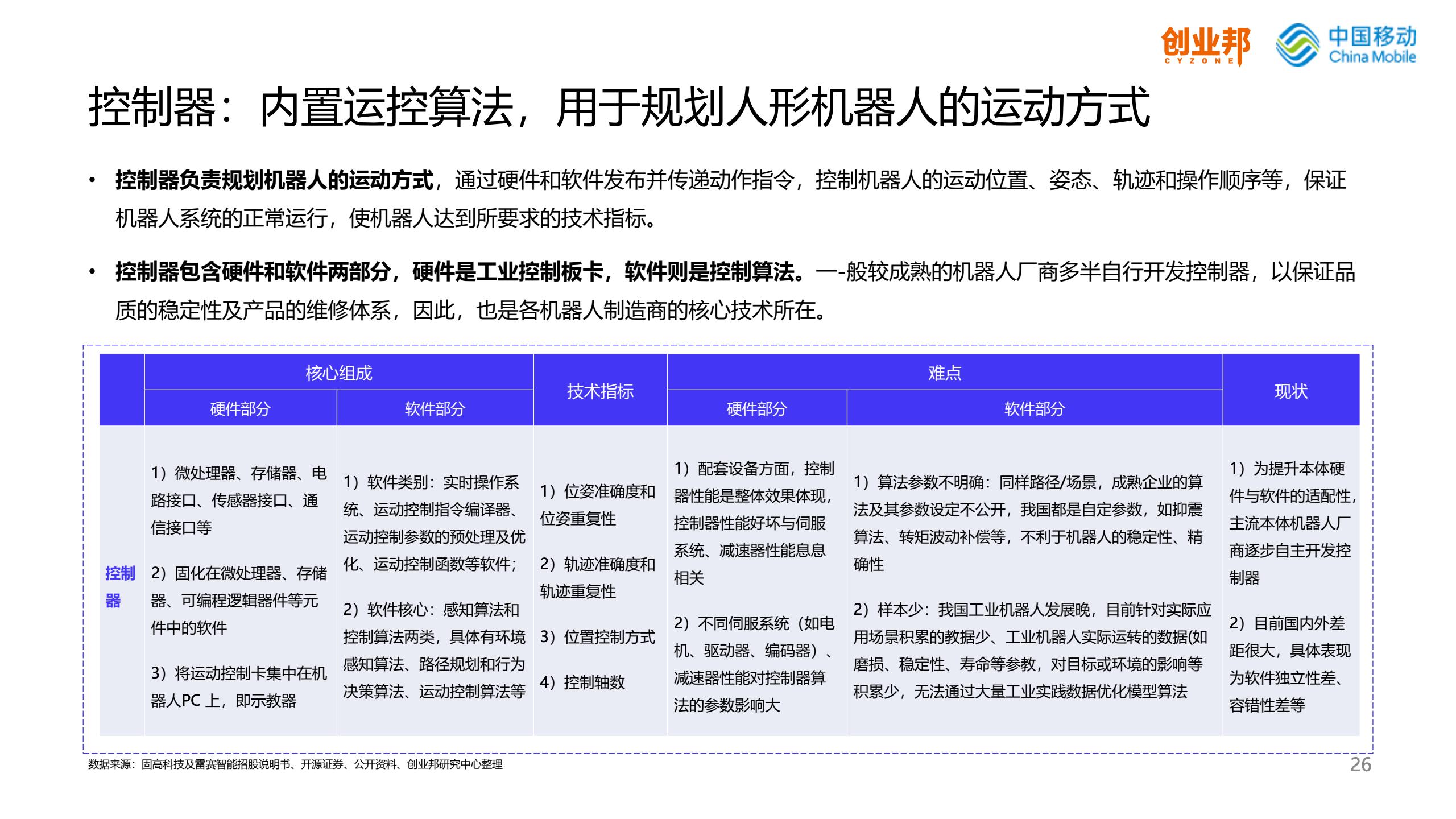The height and width of the screenshot is (819, 1456).
Task: Click 硬件部分 under 难点
Action: (756, 408)
